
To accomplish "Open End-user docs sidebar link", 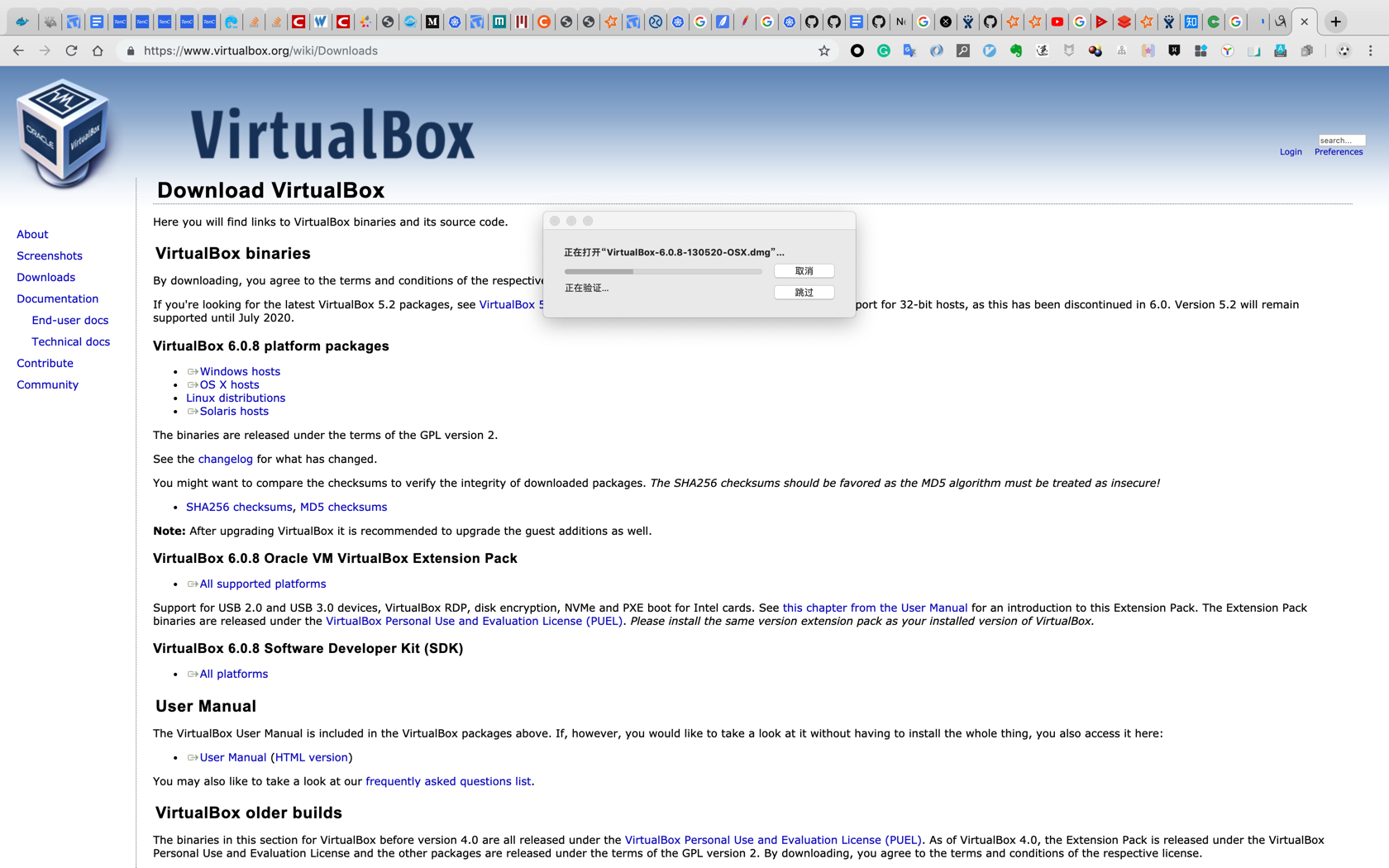I will (x=69, y=321).
